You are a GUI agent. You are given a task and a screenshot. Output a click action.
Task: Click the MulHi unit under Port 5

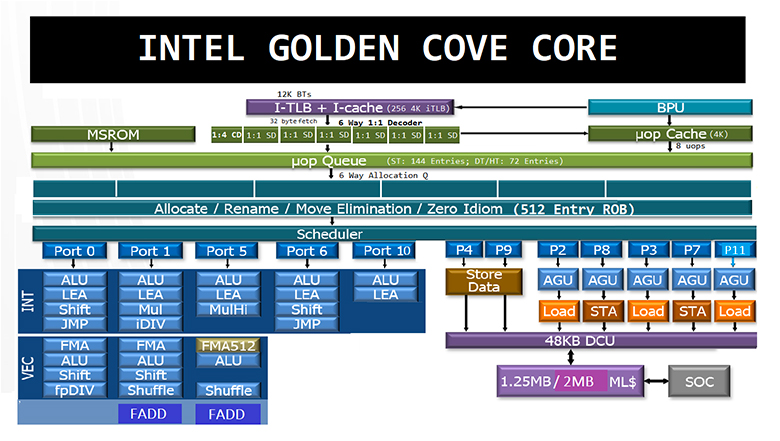[228, 310]
